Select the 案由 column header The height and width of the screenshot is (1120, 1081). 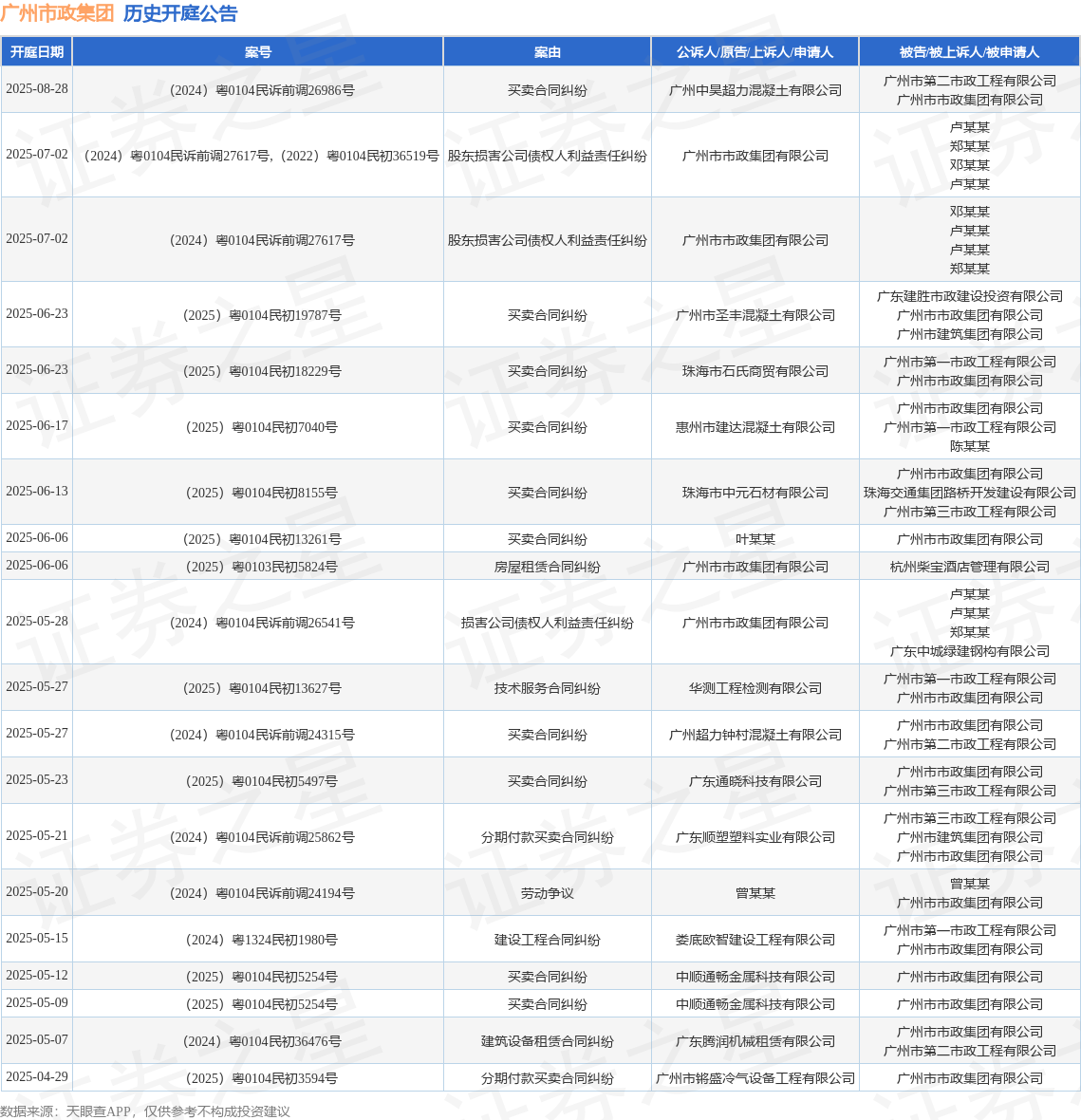click(547, 52)
